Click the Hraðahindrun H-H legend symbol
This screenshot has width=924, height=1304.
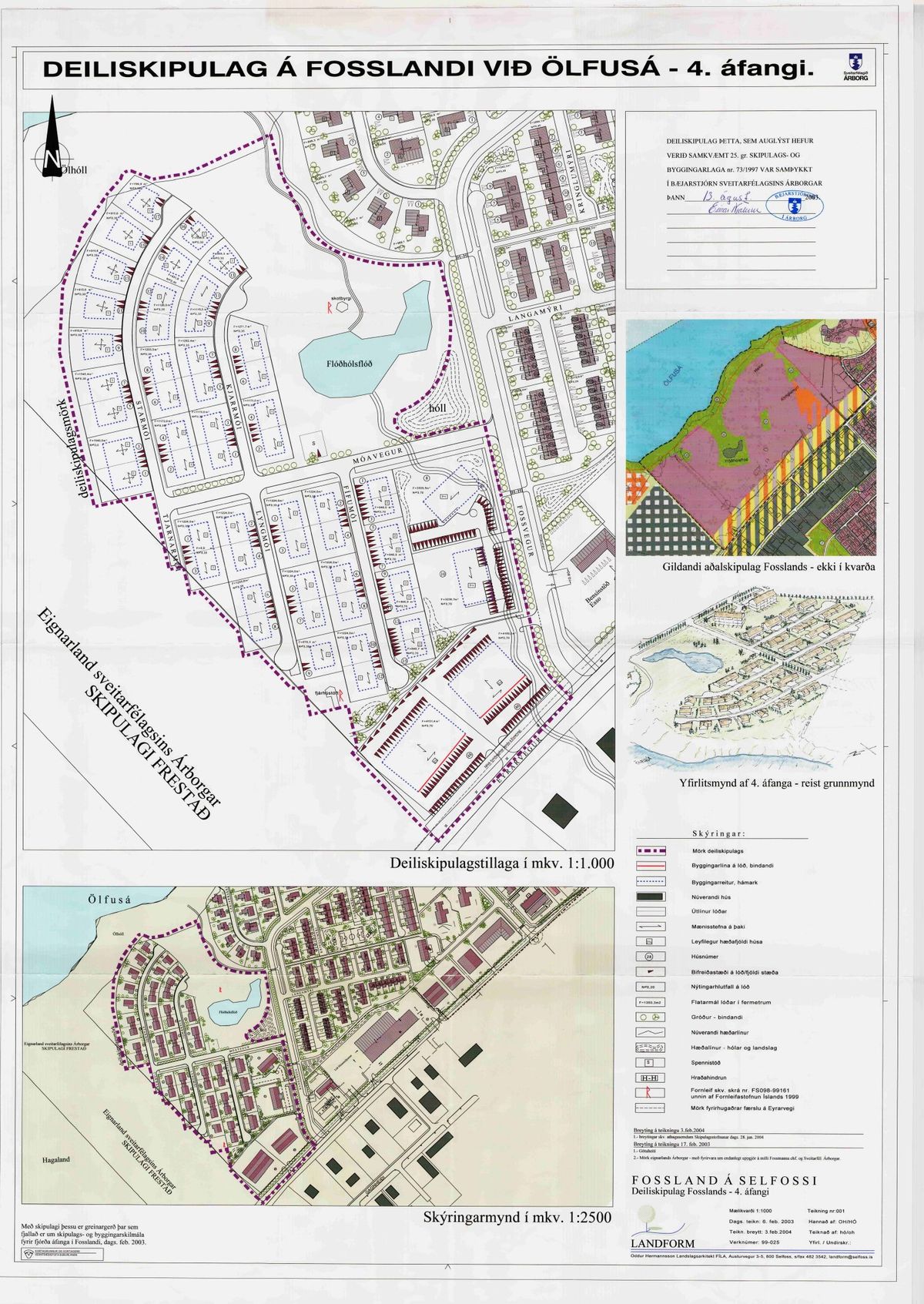point(649,1078)
